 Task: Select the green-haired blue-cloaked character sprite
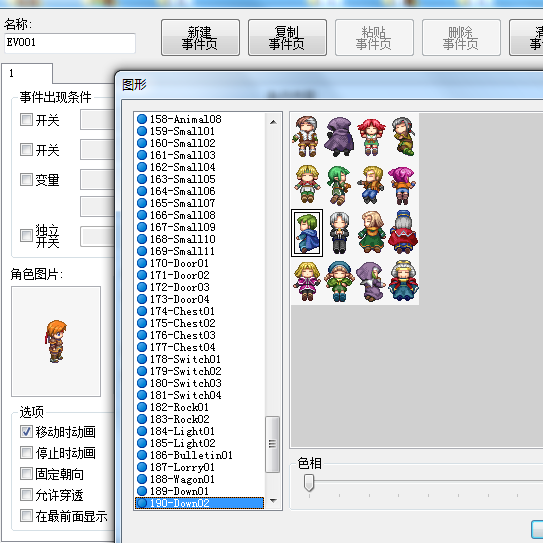coord(307,233)
